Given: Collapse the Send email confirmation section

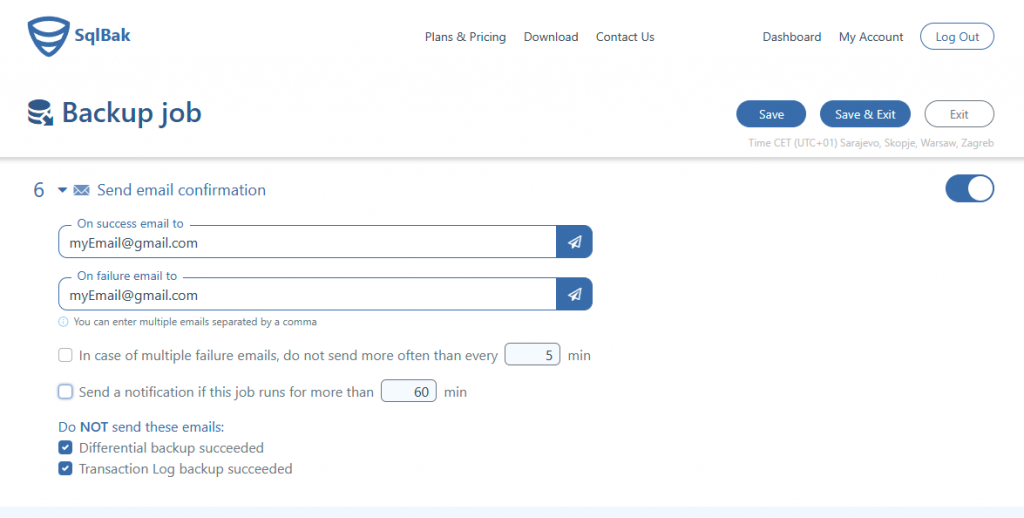Looking at the screenshot, I should pyautogui.click(x=63, y=190).
